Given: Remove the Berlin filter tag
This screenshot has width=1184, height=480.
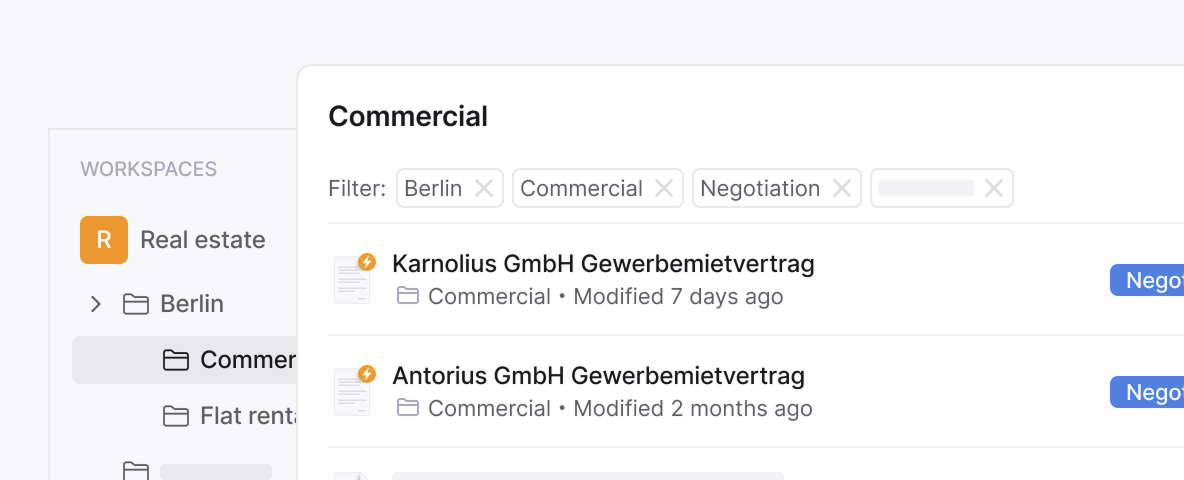Looking at the screenshot, I should (484, 188).
